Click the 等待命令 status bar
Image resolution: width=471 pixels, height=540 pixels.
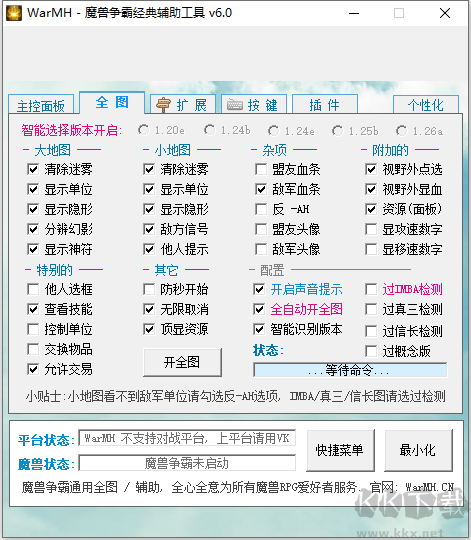(350, 370)
